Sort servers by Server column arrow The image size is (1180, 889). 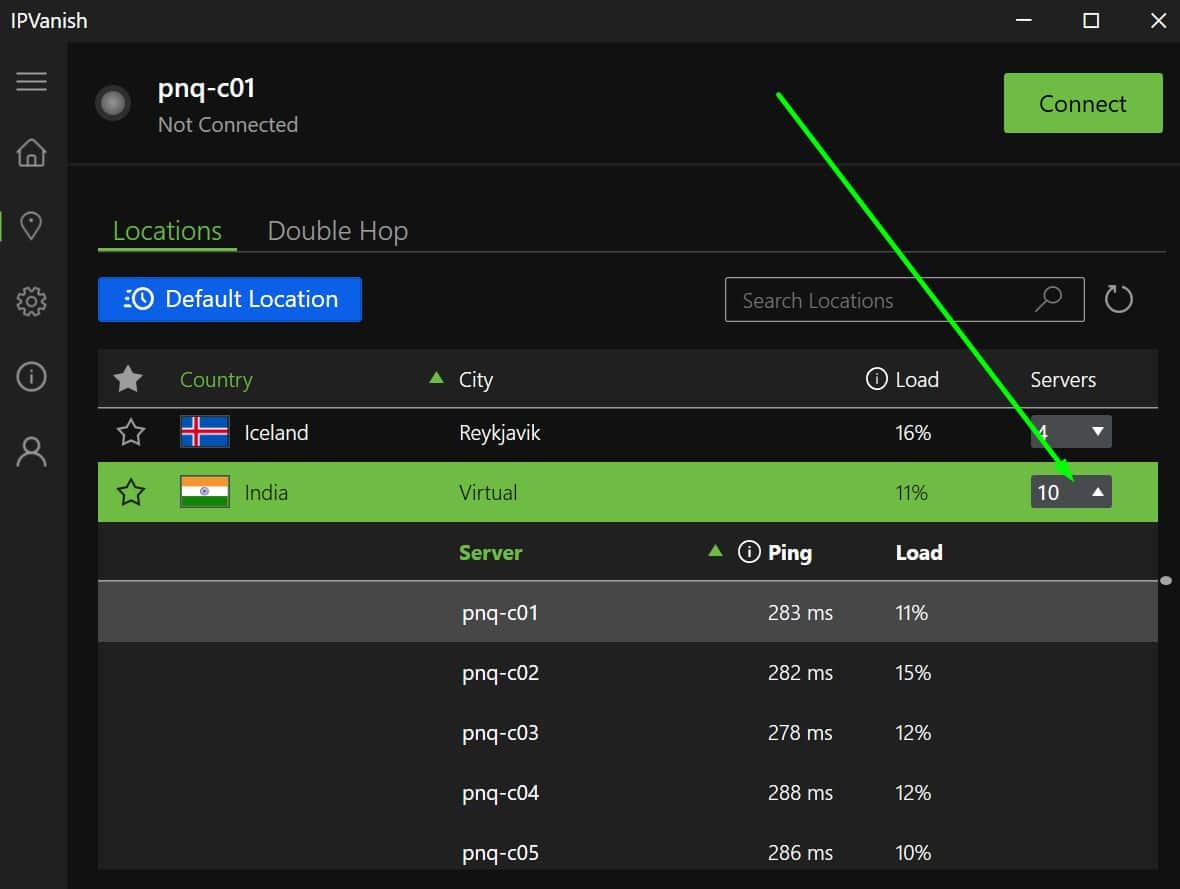coord(716,551)
